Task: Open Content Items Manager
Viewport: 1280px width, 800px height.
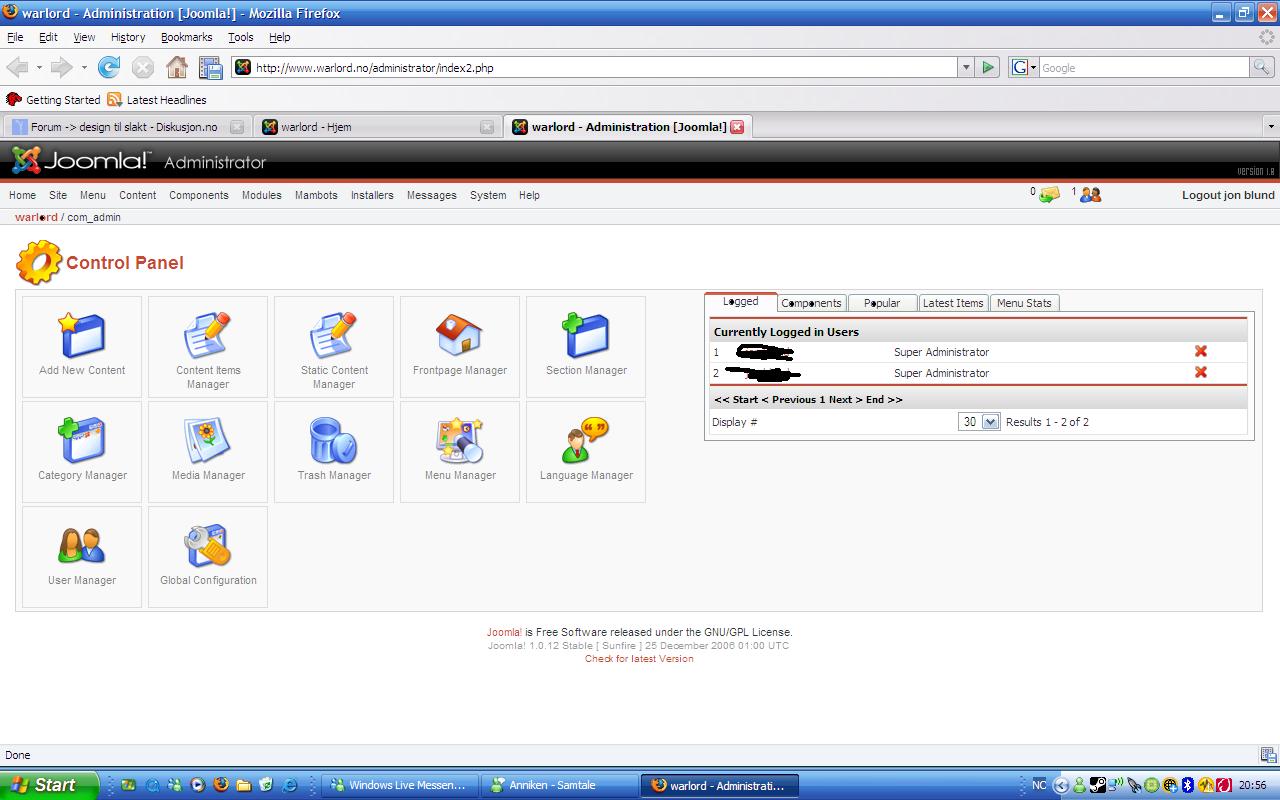Action: [208, 346]
